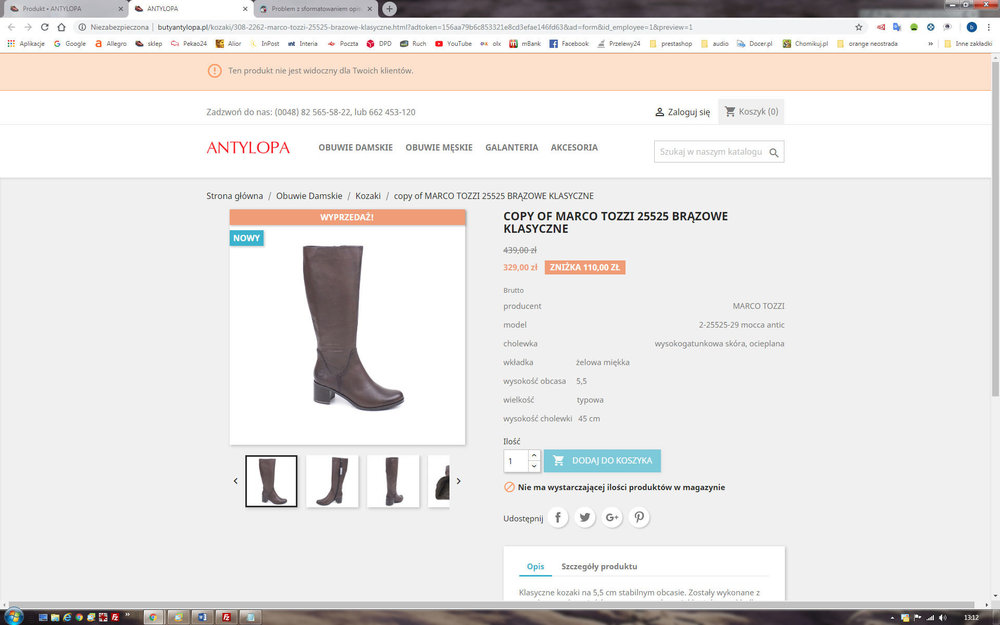Go to the browser home page icon
Screen dimensions: 1000x625
[61, 27]
